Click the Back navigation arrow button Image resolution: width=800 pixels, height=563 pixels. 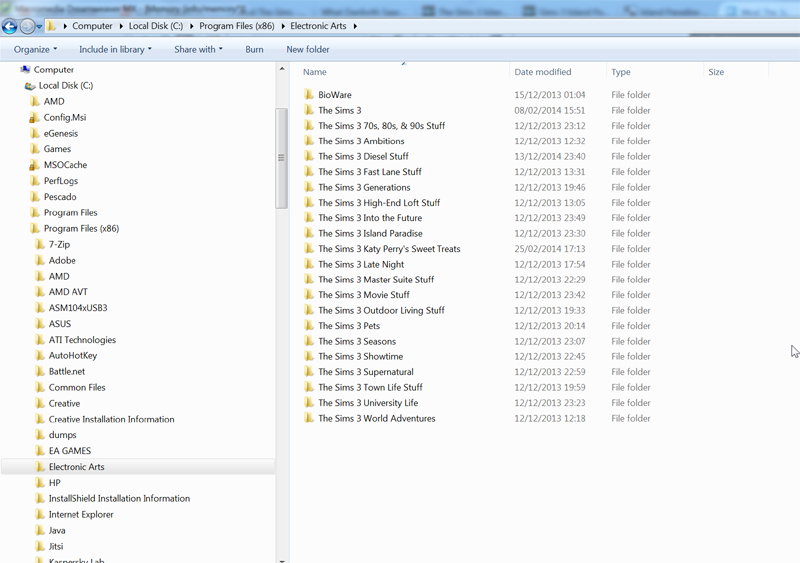[x=9, y=26]
